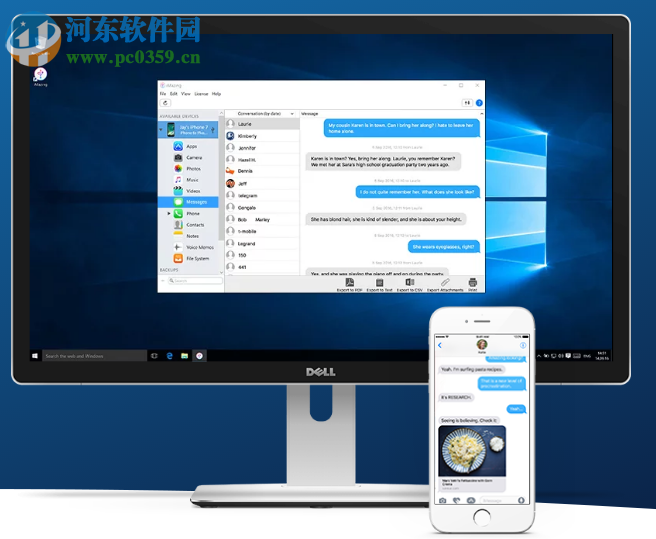Select the Jennifer conversation

[x=262, y=148]
